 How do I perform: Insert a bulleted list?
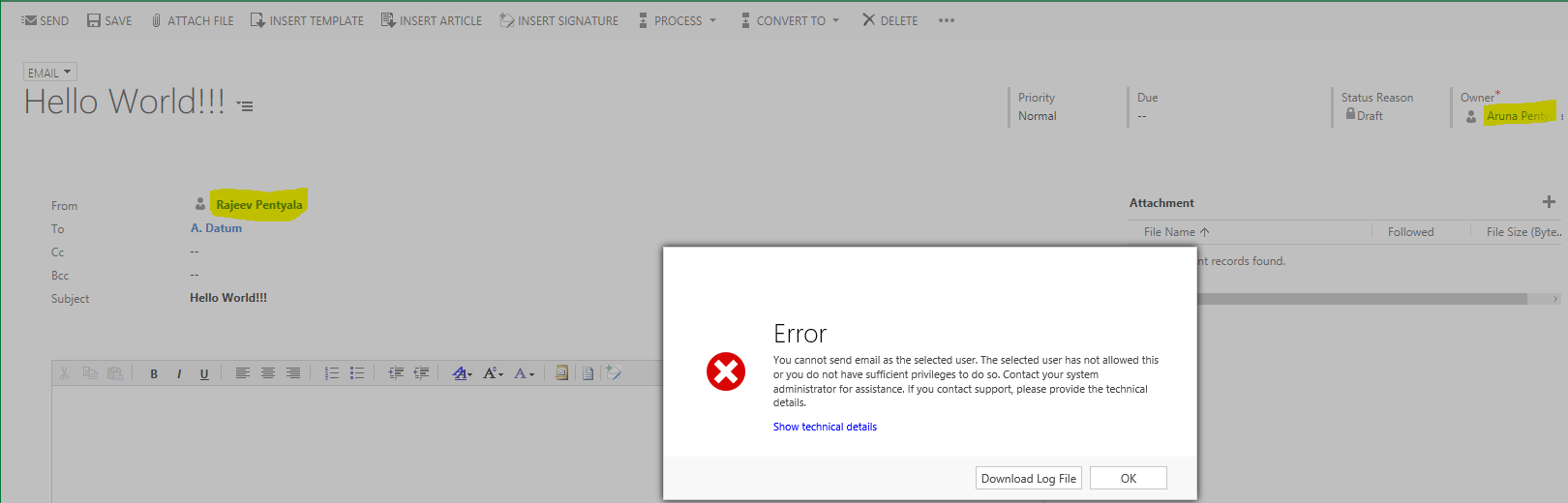357,373
